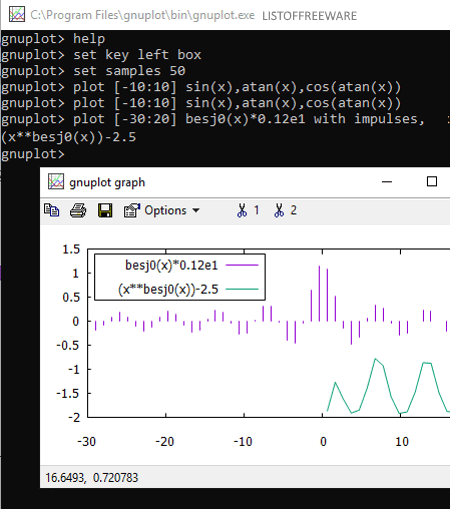This screenshot has width=450, height=509.
Task: Click the gnuplot command prompt line
Action: click(33, 154)
